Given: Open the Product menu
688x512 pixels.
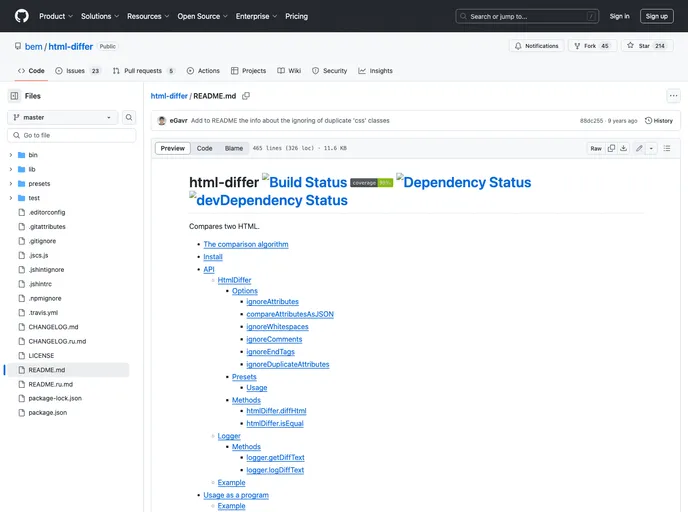Looking at the screenshot, I should (56, 16).
